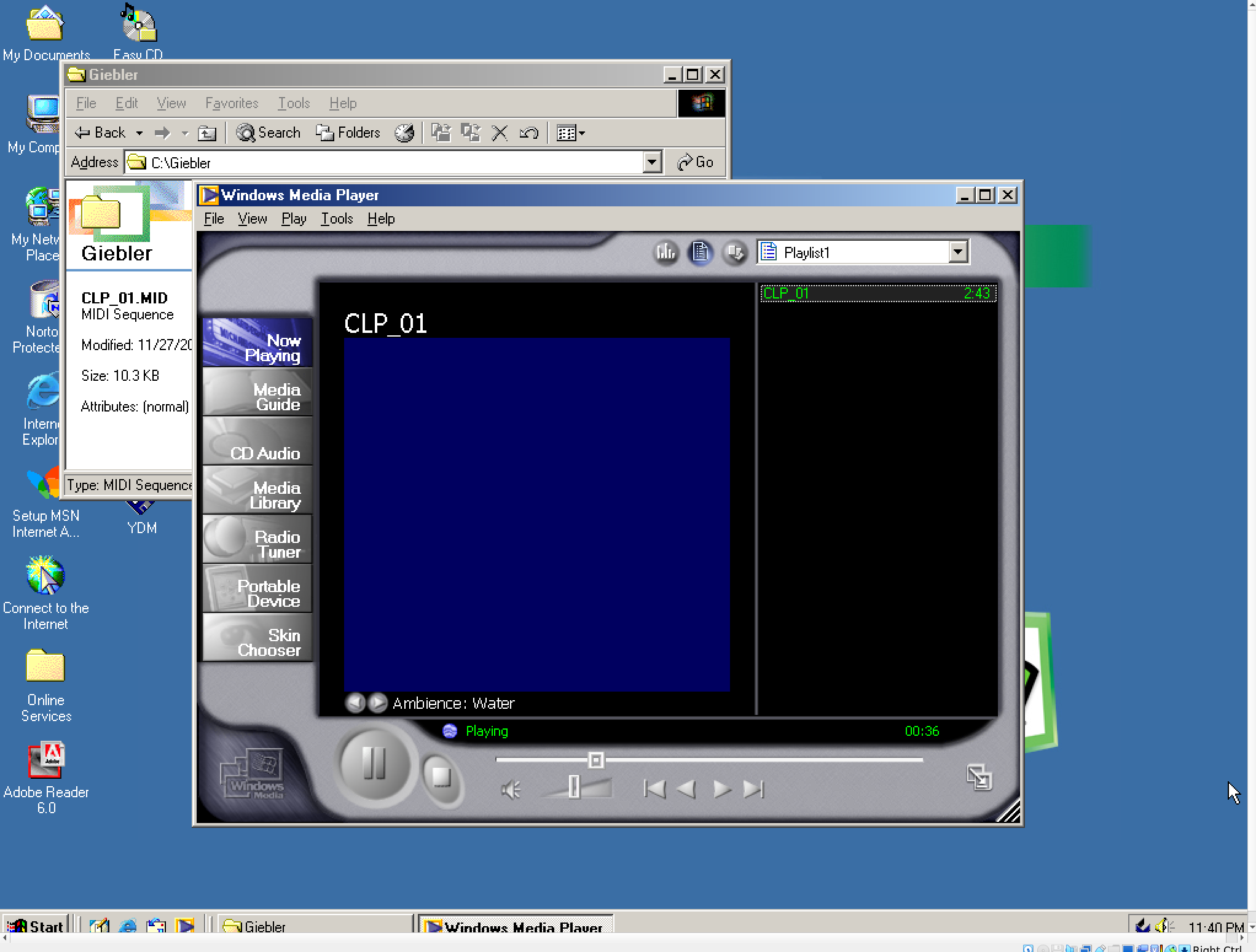Image resolution: width=1256 pixels, height=952 pixels.
Task: Click the seek bar position thumb
Action: [x=595, y=760]
